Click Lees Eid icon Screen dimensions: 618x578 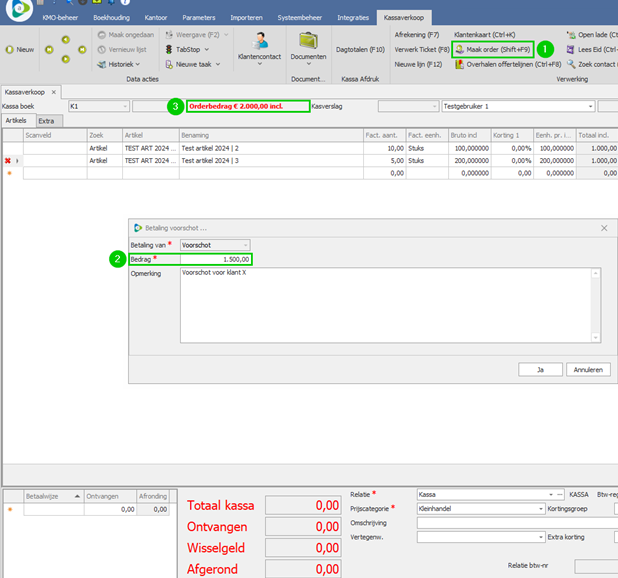click(x=570, y=50)
